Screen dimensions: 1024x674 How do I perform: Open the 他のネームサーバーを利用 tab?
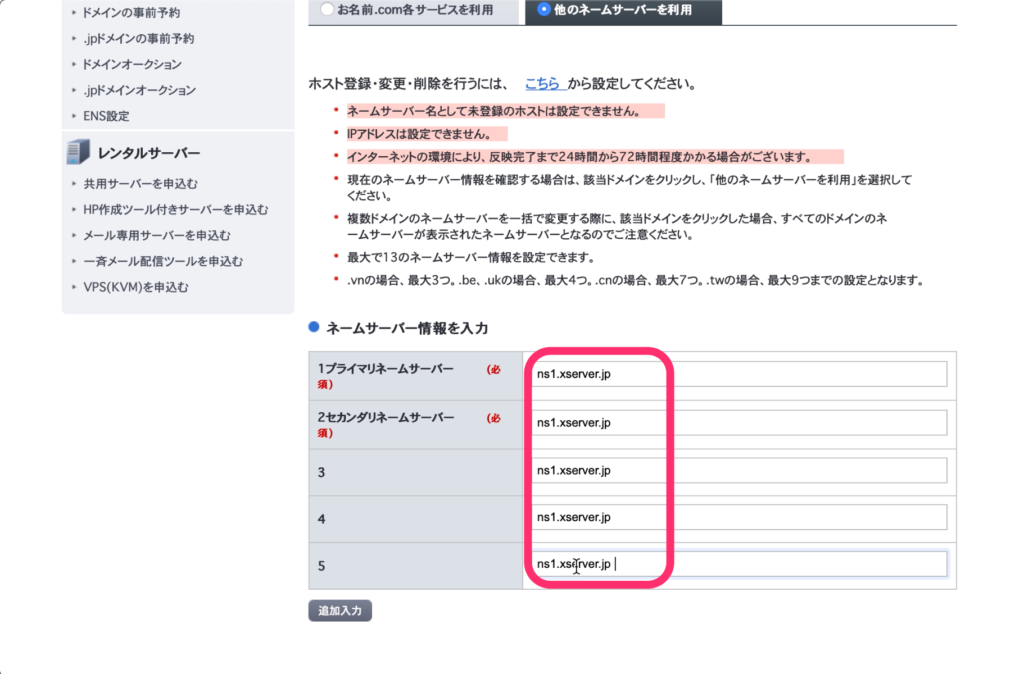coord(628,10)
